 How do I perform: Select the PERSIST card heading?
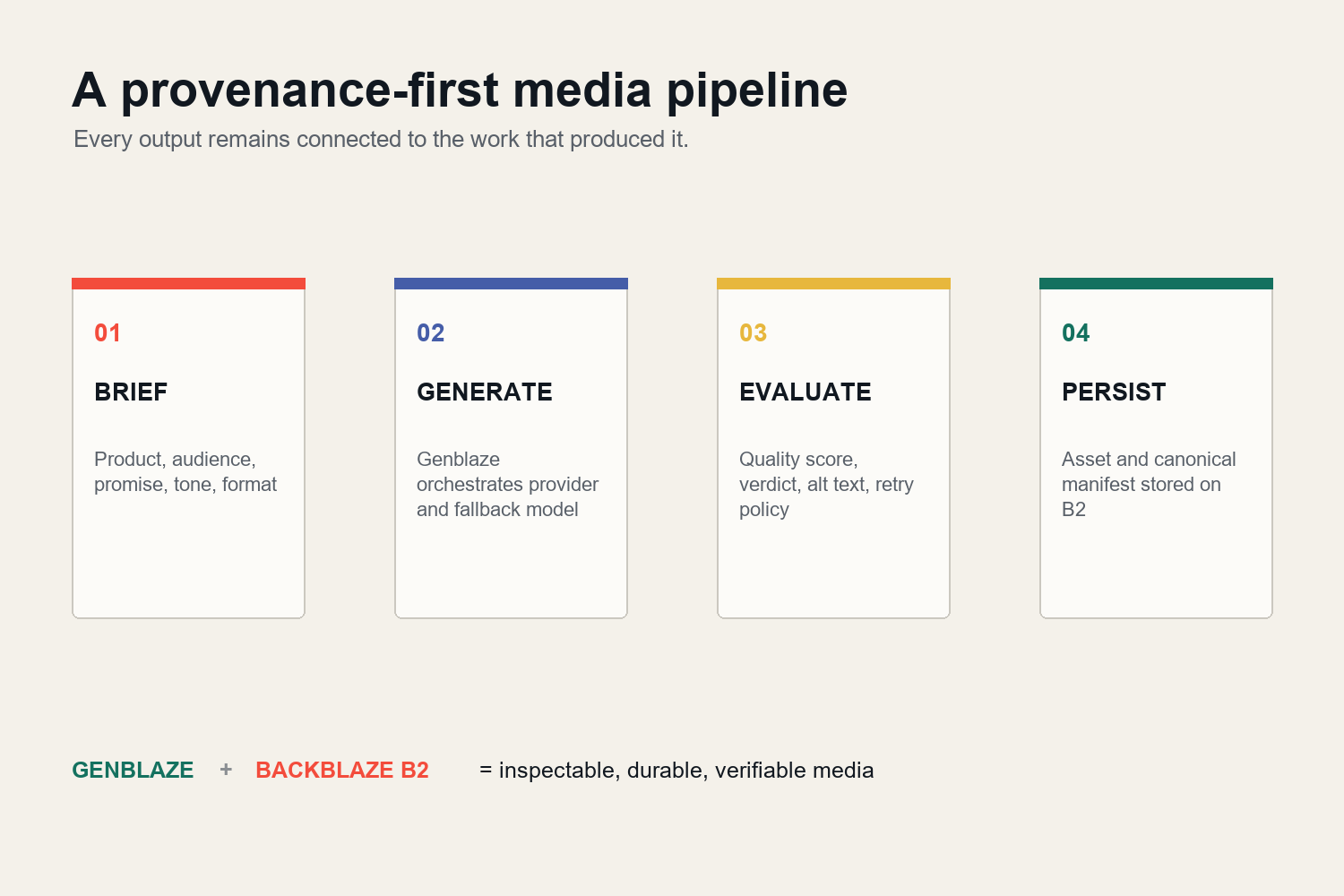(1114, 392)
